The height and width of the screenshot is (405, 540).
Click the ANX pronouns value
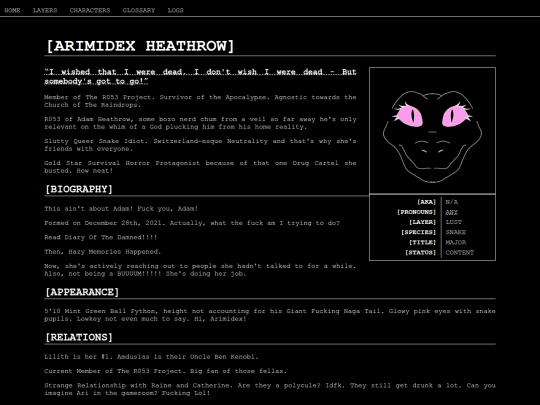tap(451, 212)
